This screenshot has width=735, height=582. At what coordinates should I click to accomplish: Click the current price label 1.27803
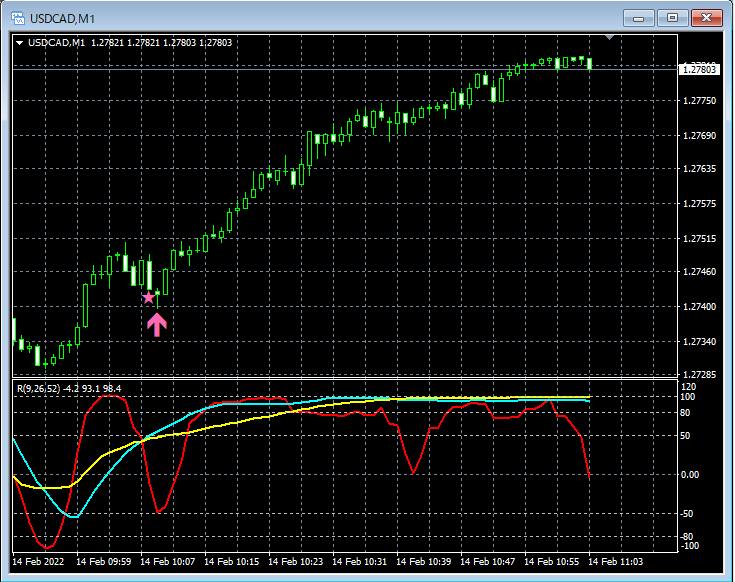click(x=698, y=69)
